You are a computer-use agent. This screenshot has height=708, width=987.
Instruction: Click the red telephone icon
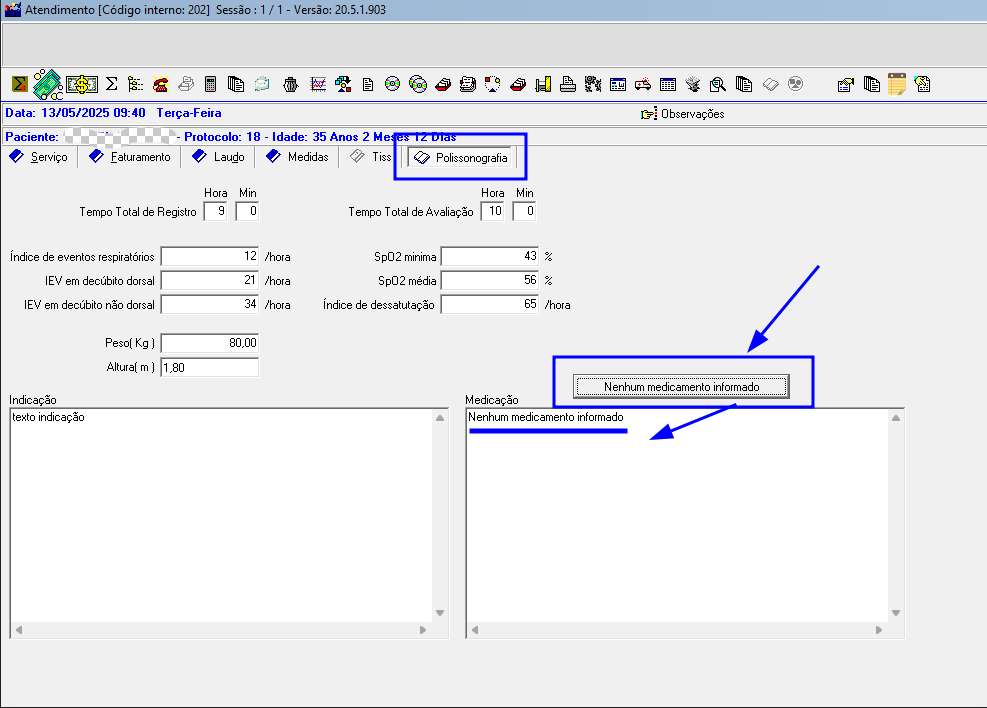(x=161, y=84)
